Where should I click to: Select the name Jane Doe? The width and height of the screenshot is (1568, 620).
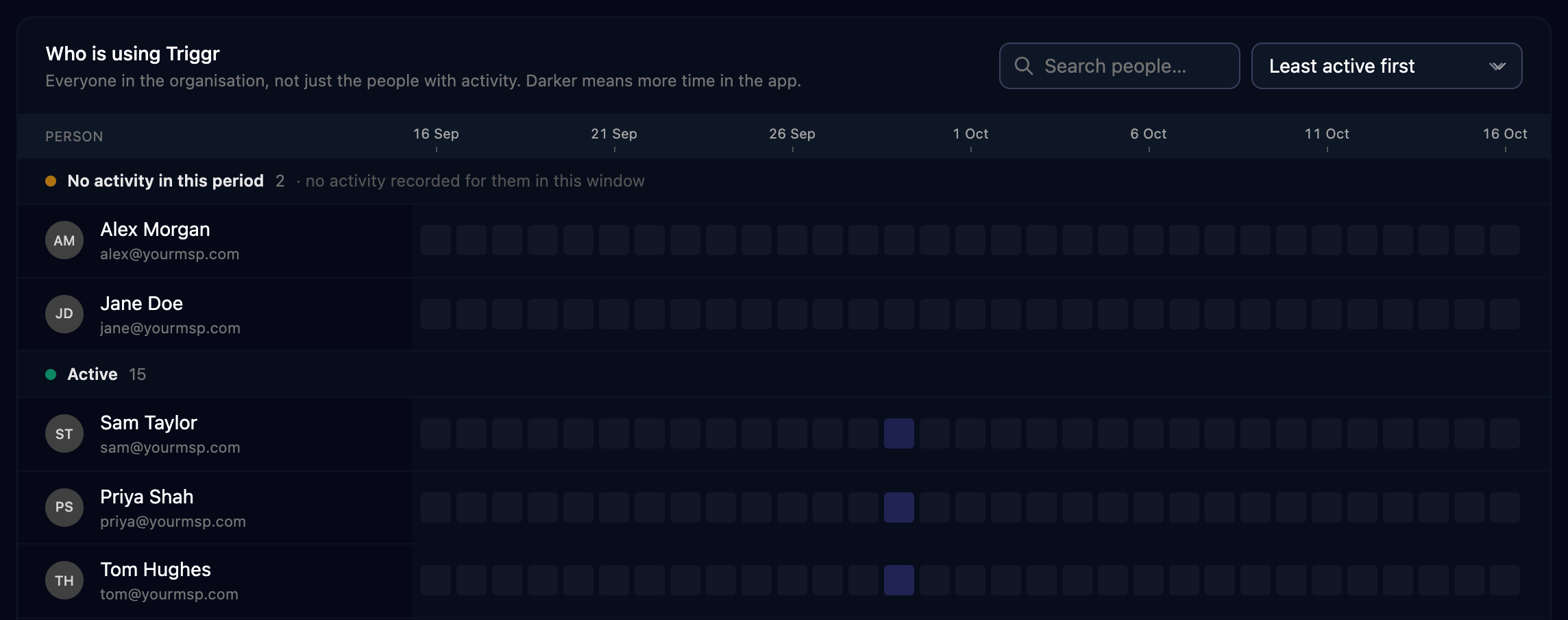[x=141, y=304]
